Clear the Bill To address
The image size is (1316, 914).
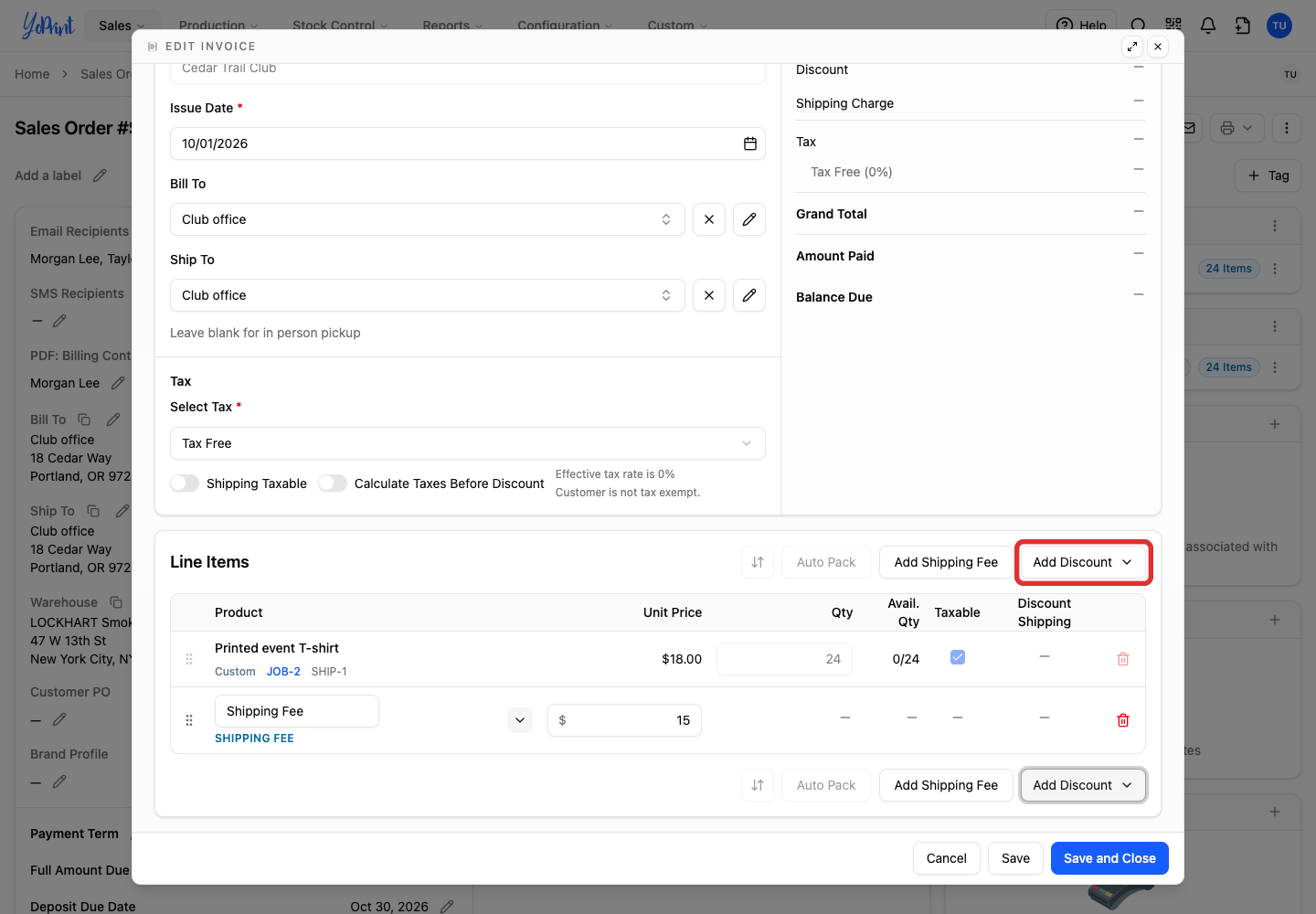709,219
